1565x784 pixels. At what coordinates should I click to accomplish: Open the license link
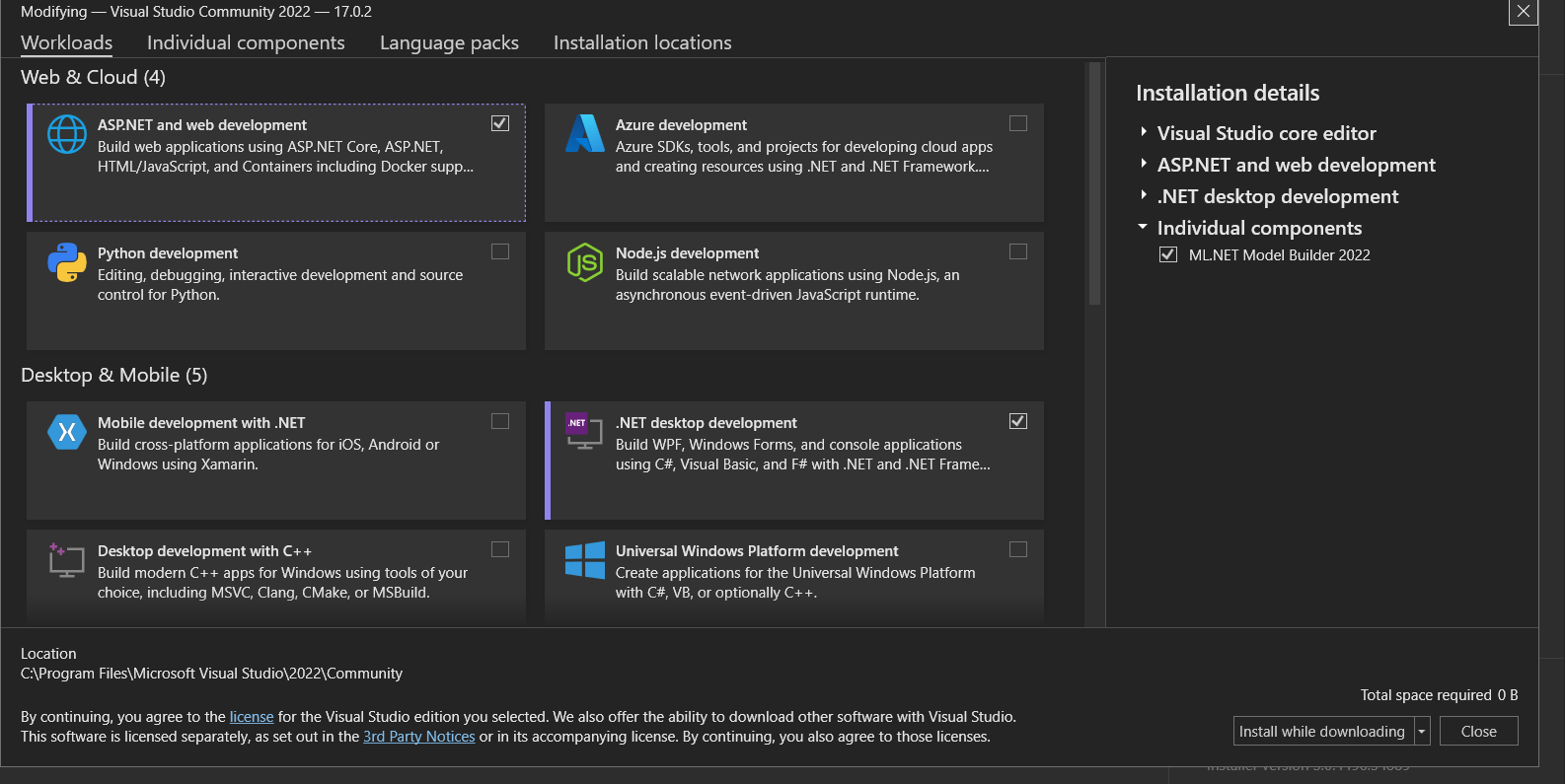tap(252, 717)
